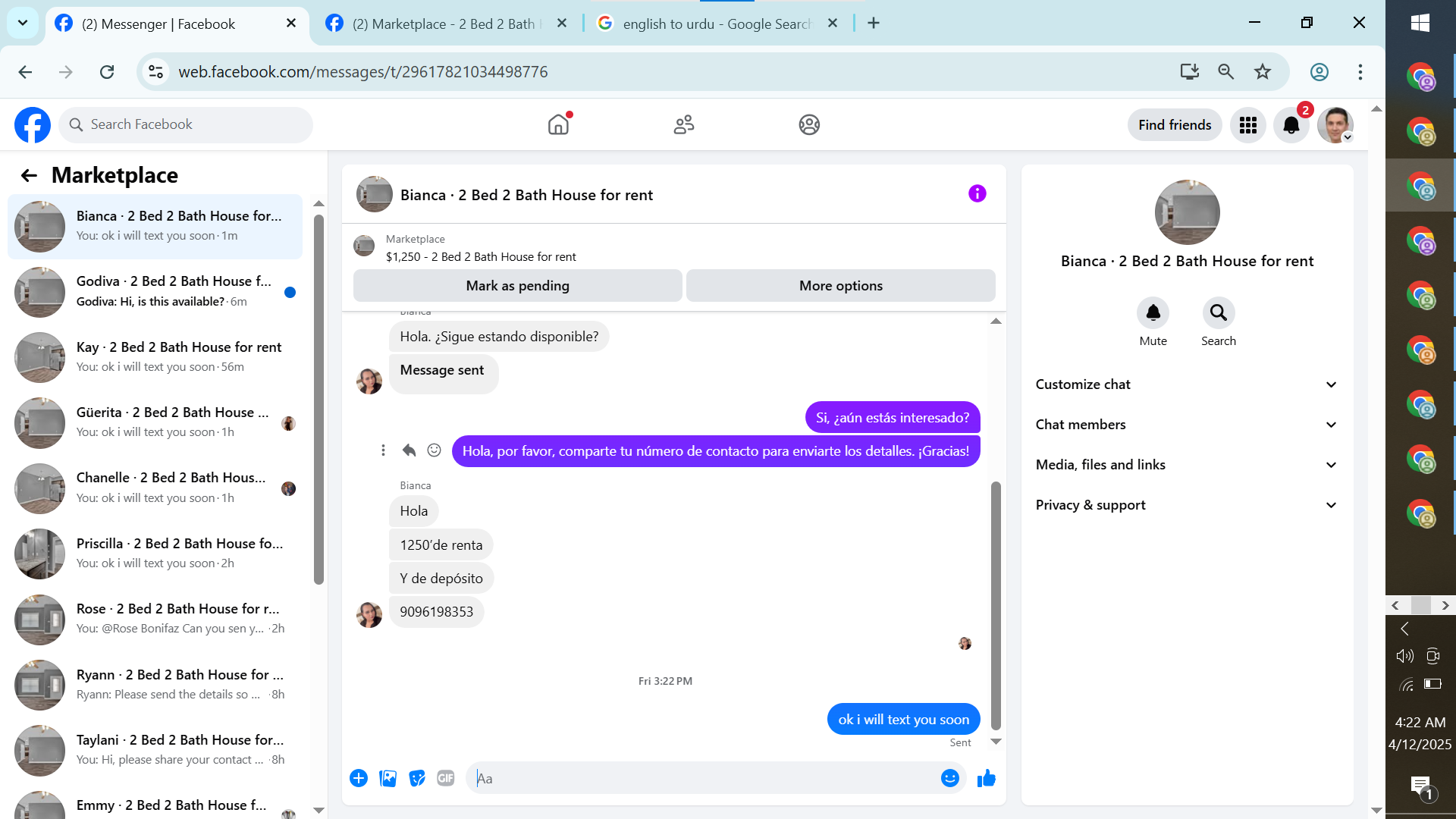Open the Kay conversation
The image size is (1456, 819).
[x=155, y=357]
